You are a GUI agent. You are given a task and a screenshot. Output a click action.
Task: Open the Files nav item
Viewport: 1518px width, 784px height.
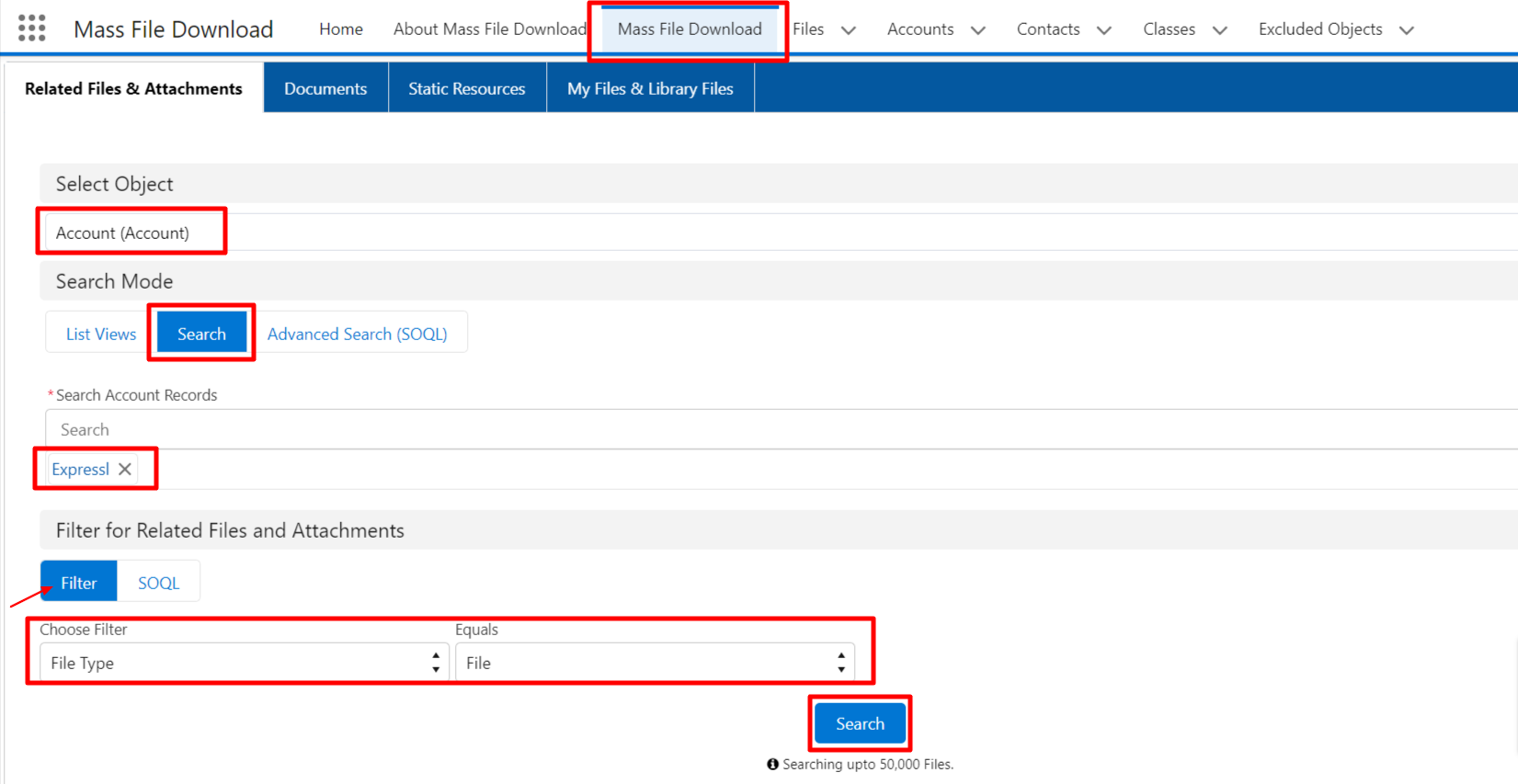coord(808,29)
